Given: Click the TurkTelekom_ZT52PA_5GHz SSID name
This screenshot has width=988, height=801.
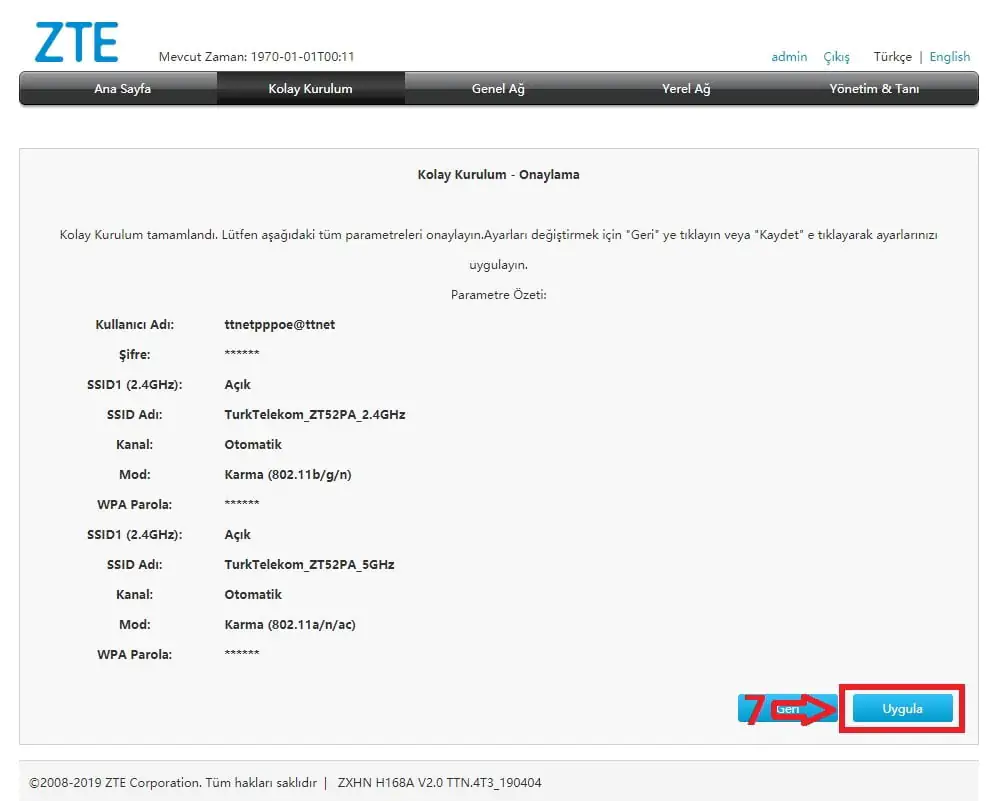Looking at the screenshot, I should (x=309, y=565).
